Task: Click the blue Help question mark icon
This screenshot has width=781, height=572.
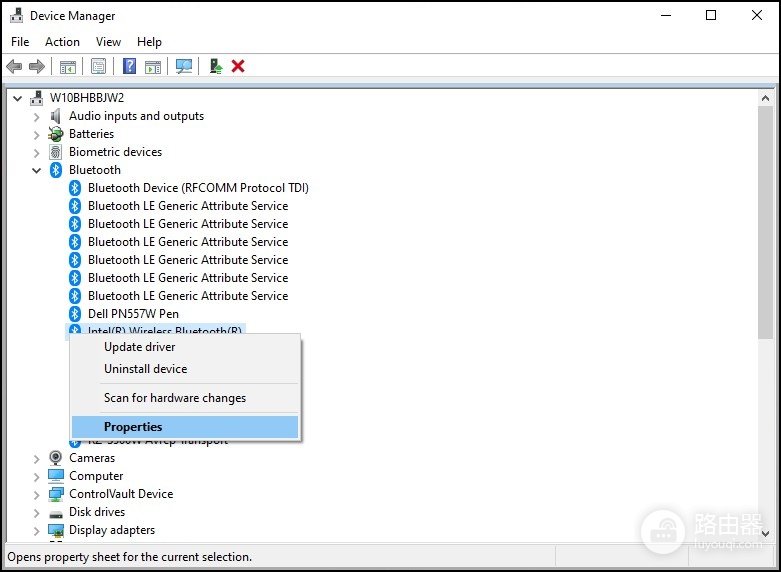Action: (x=130, y=66)
